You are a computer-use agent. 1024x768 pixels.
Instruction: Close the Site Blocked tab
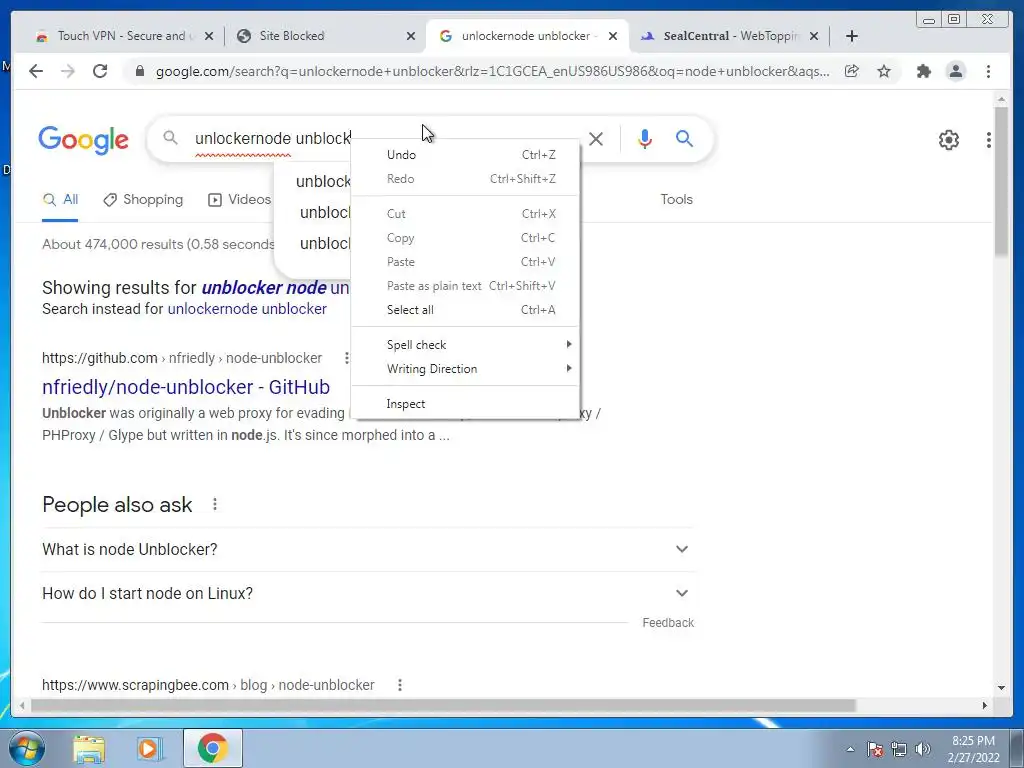tap(411, 36)
